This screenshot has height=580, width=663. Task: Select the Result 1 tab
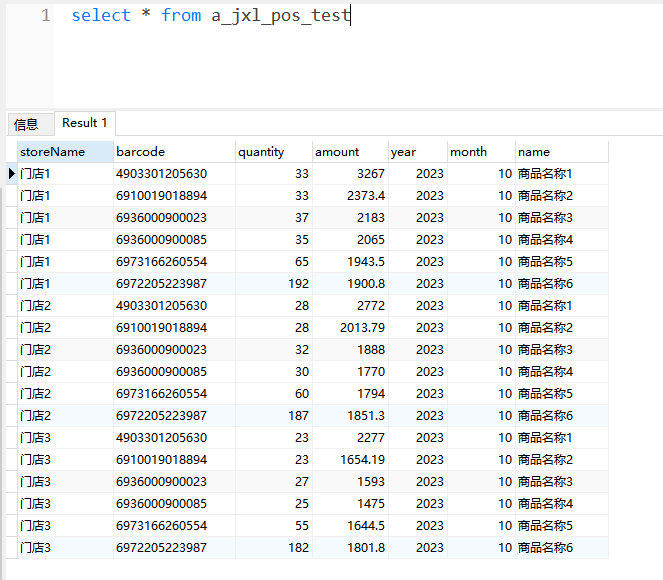pyautogui.click(x=85, y=123)
